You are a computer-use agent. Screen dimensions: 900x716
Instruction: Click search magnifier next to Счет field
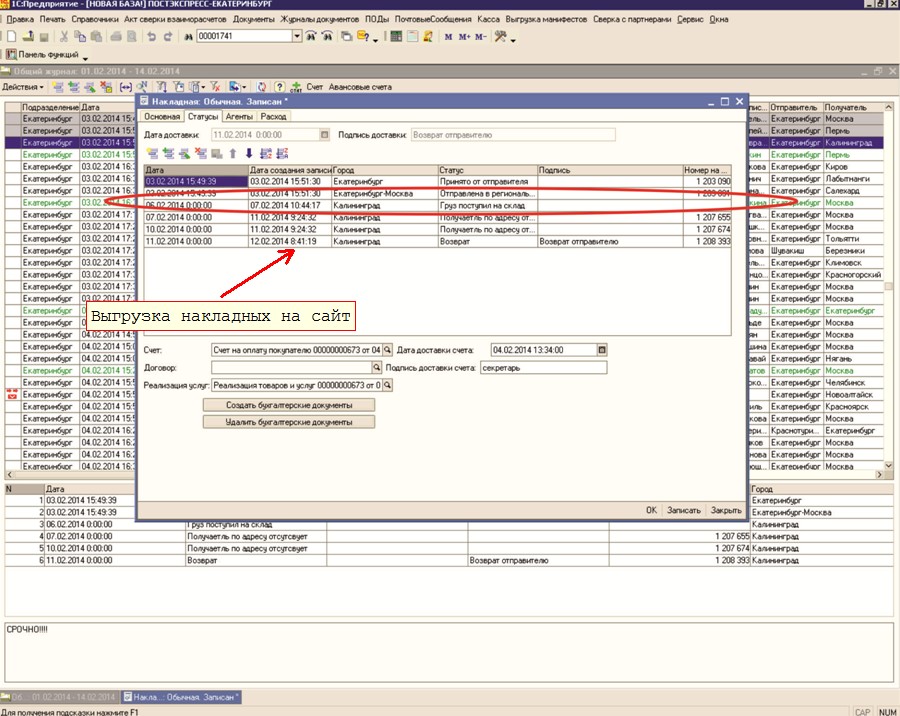(387, 350)
